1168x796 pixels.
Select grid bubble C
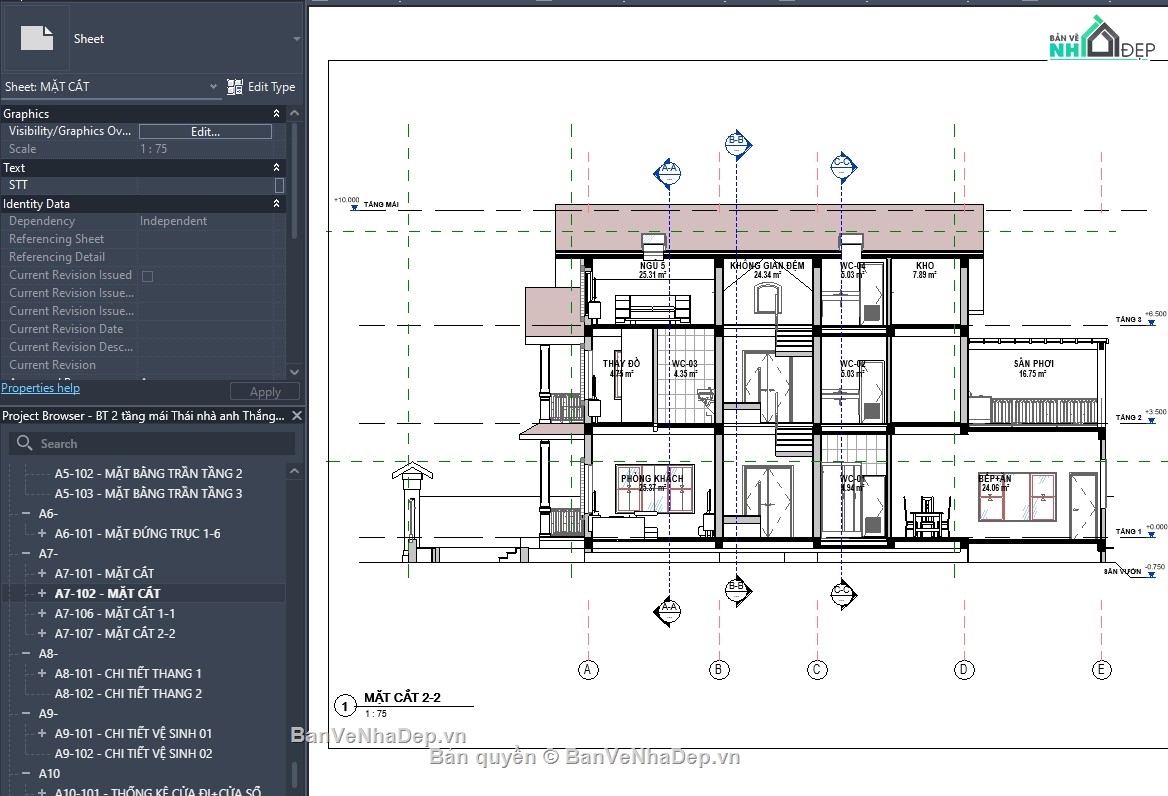(817, 669)
